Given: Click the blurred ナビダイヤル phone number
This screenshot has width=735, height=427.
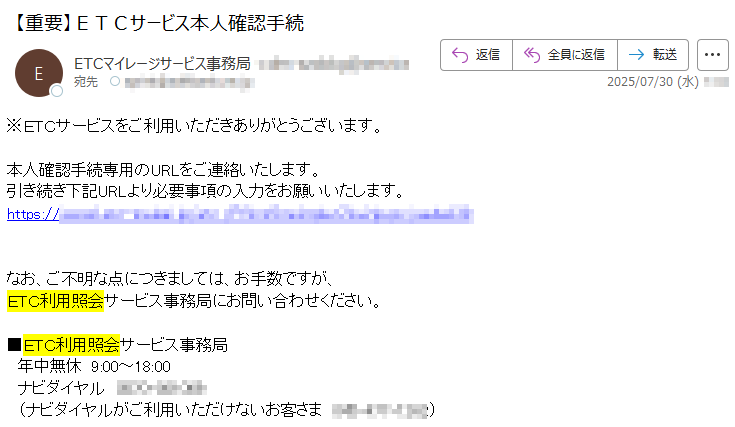Looking at the screenshot, I should [161, 388].
